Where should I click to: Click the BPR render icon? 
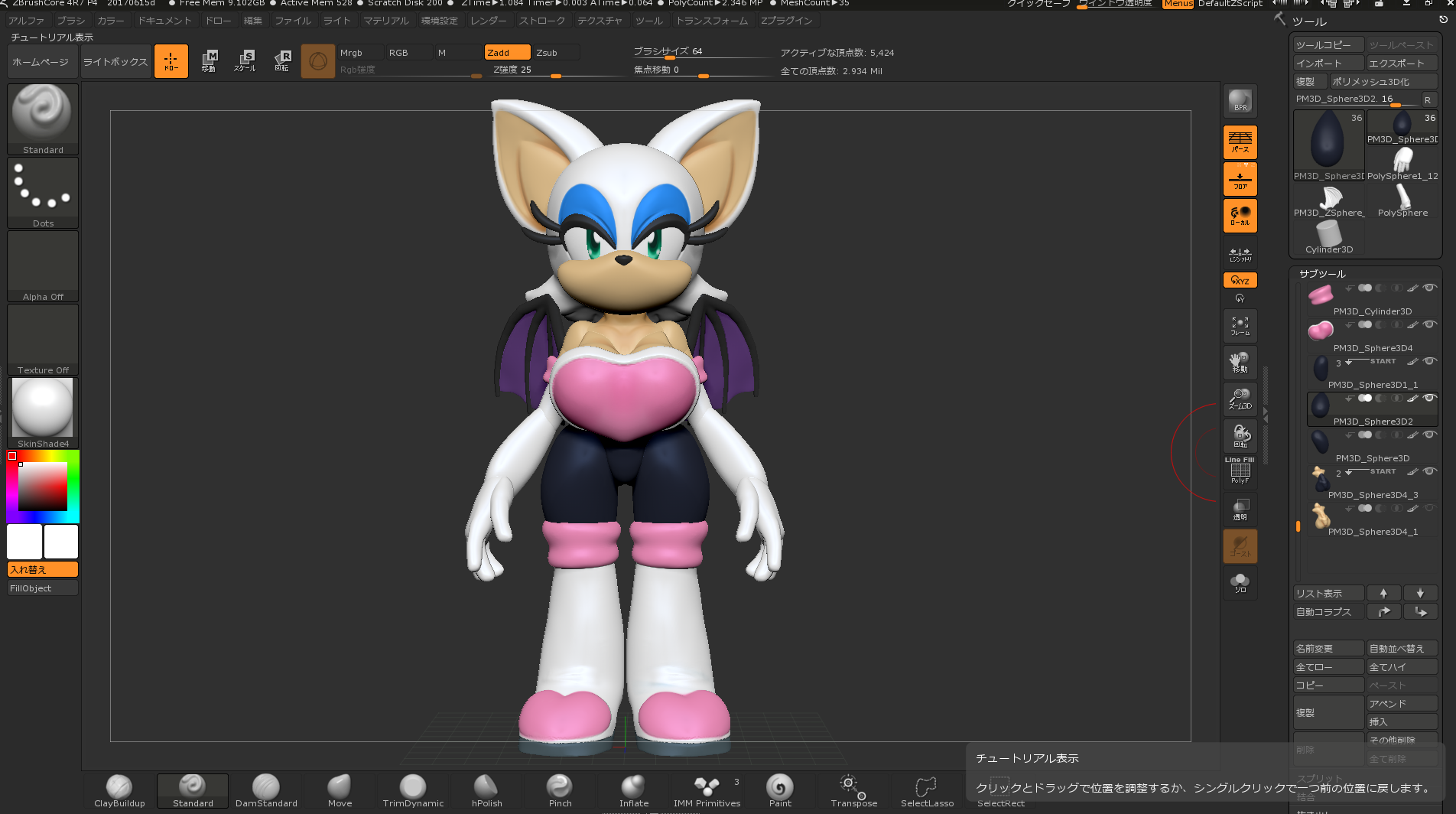tap(1240, 101)
